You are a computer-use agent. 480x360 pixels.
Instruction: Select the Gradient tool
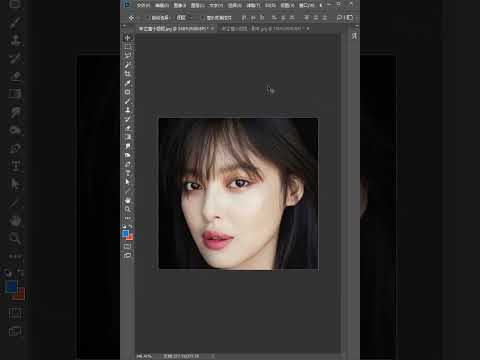click(x=127, y=137)
